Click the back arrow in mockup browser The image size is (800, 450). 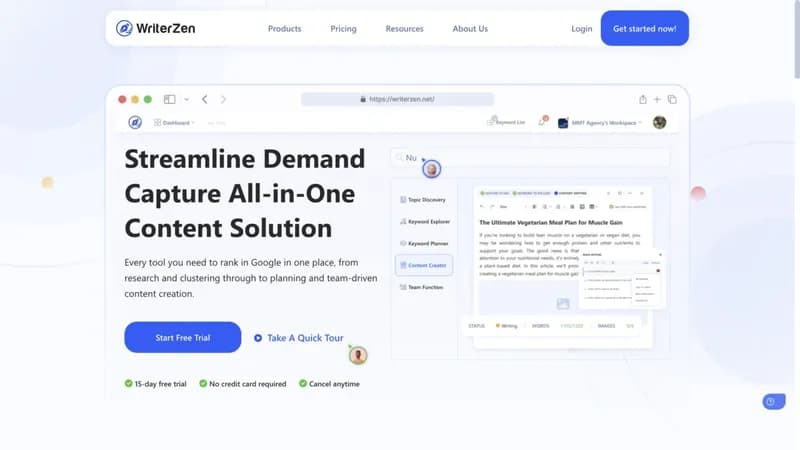(x=205, y=99)
